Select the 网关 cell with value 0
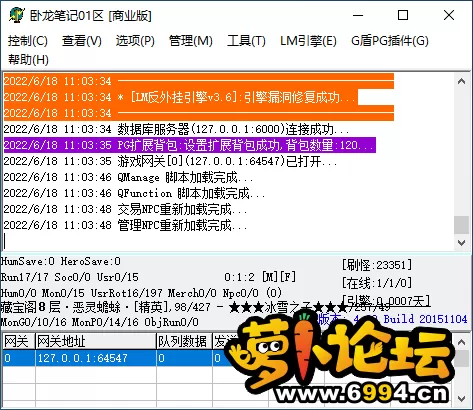The width and height of the screenshot is (473, 410). (x=18, y=358)
